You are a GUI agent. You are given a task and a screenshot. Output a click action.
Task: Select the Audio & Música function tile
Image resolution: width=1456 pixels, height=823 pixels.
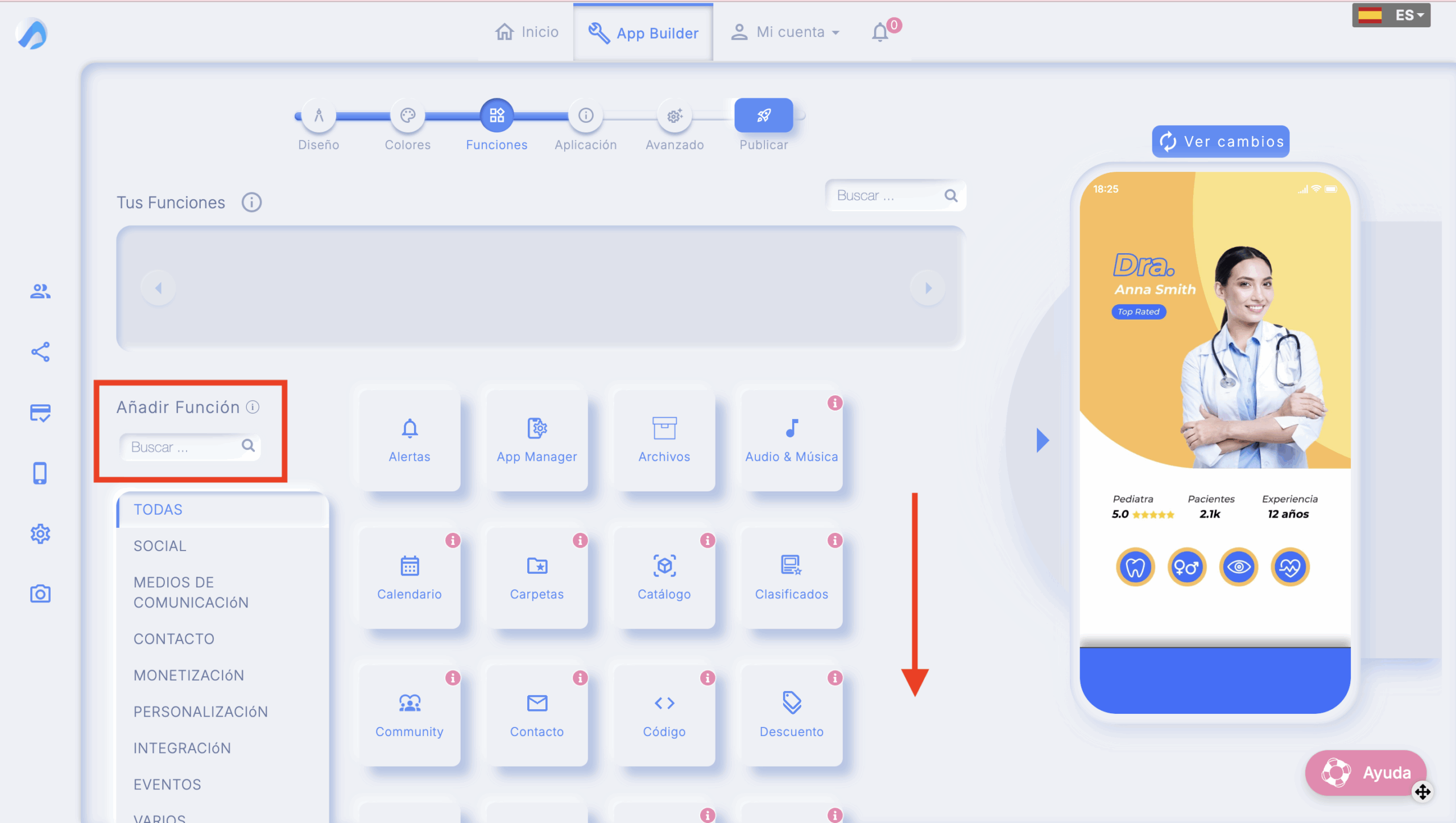(x=791, y=440)
